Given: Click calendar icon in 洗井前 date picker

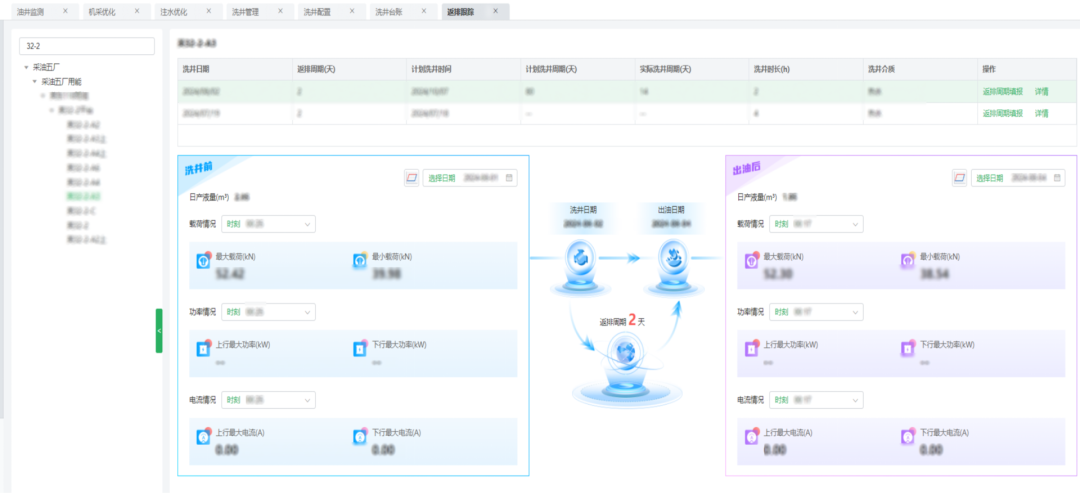Looking at the screenshot, I should coord(509,178).
